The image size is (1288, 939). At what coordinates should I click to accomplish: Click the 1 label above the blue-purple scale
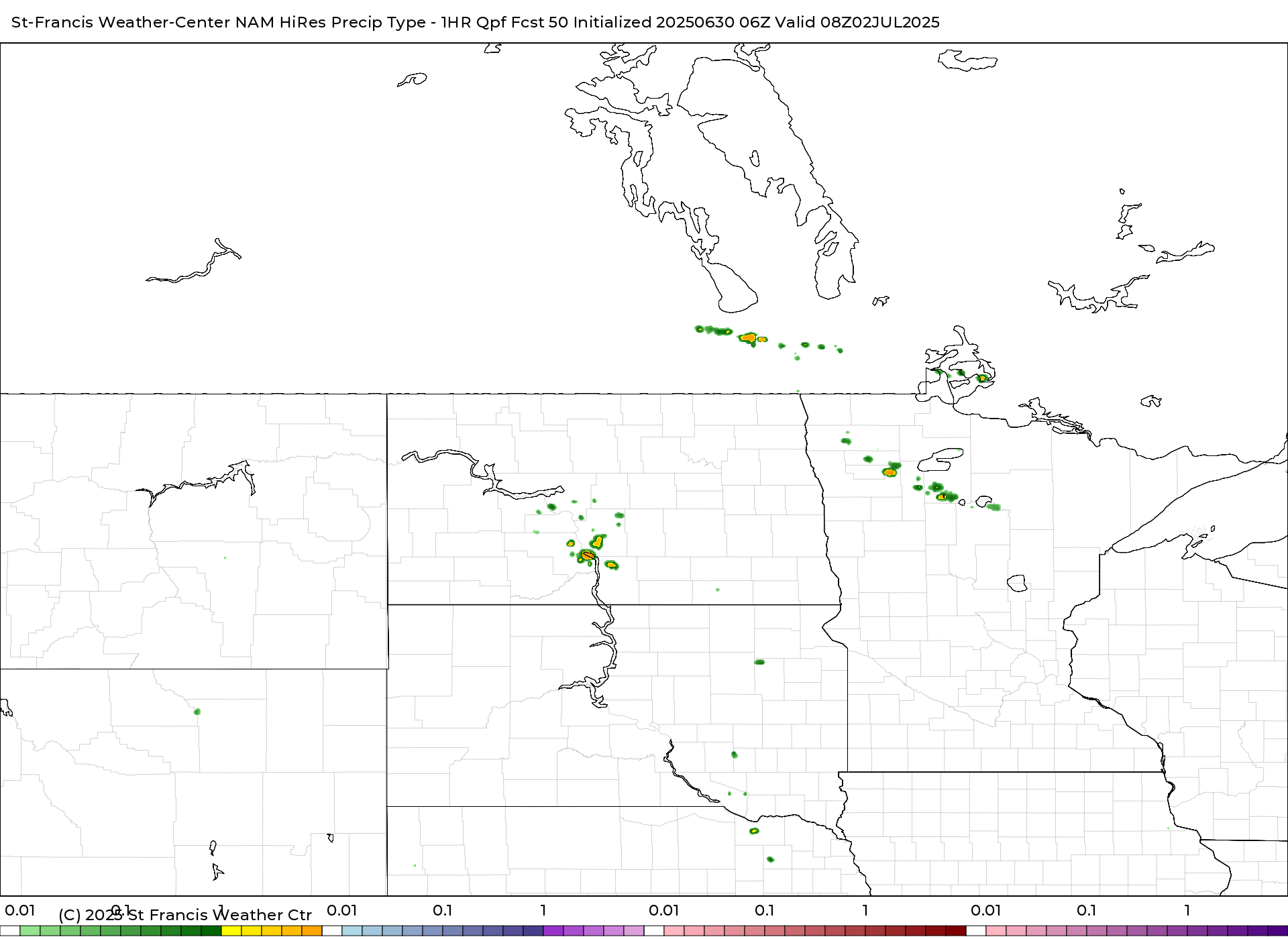click(543, 910)
